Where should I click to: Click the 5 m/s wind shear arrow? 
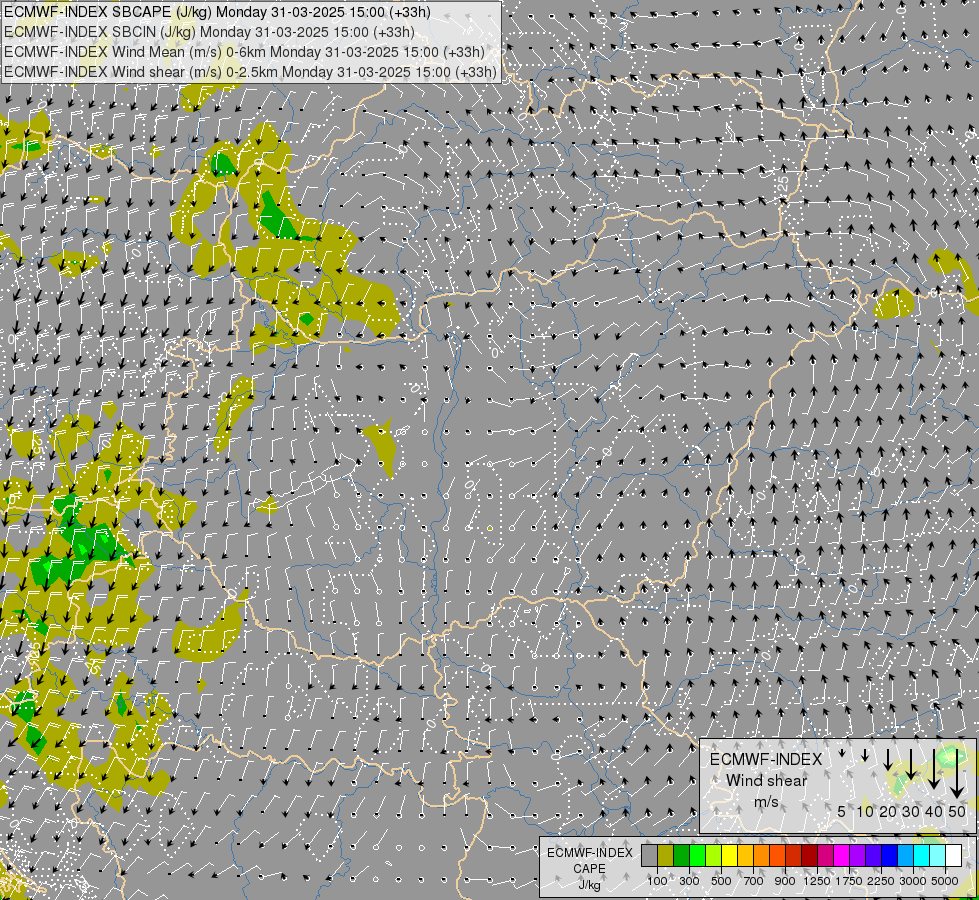pyautogui.click(x=842, y=753)
